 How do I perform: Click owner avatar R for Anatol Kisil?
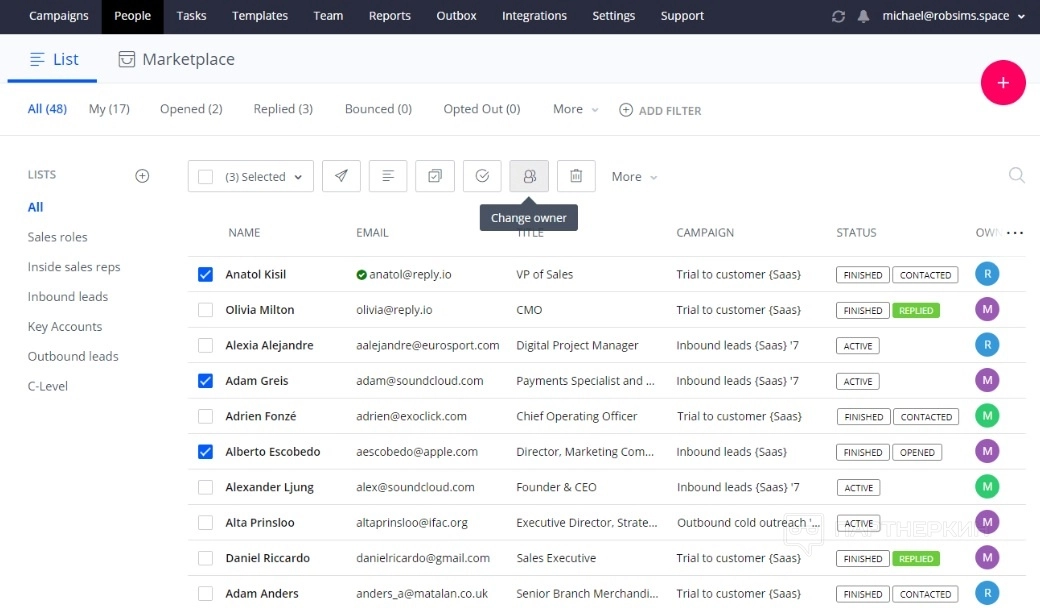coord(987,274)
